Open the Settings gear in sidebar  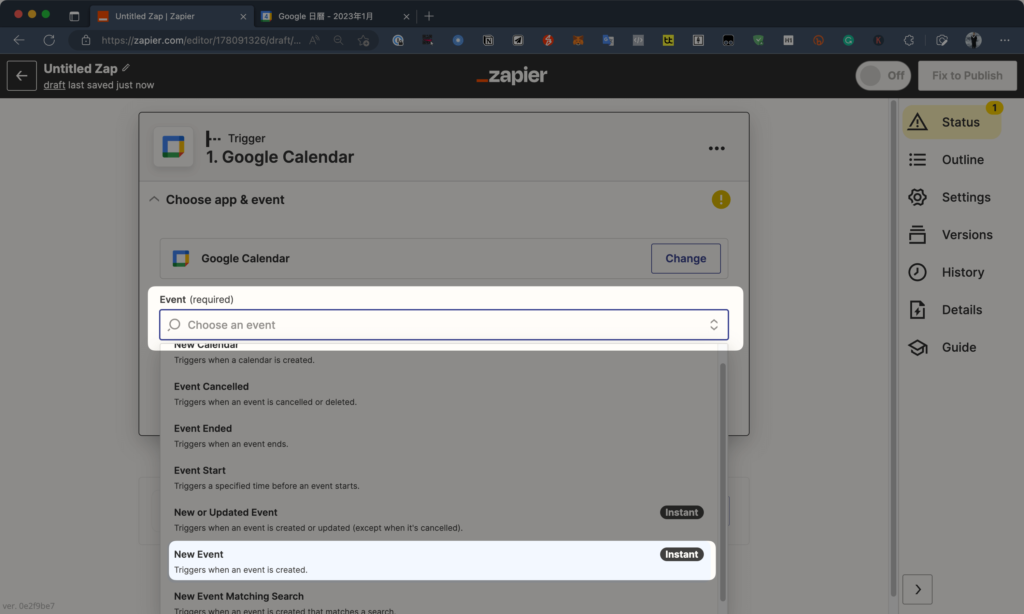coord(950,197)
